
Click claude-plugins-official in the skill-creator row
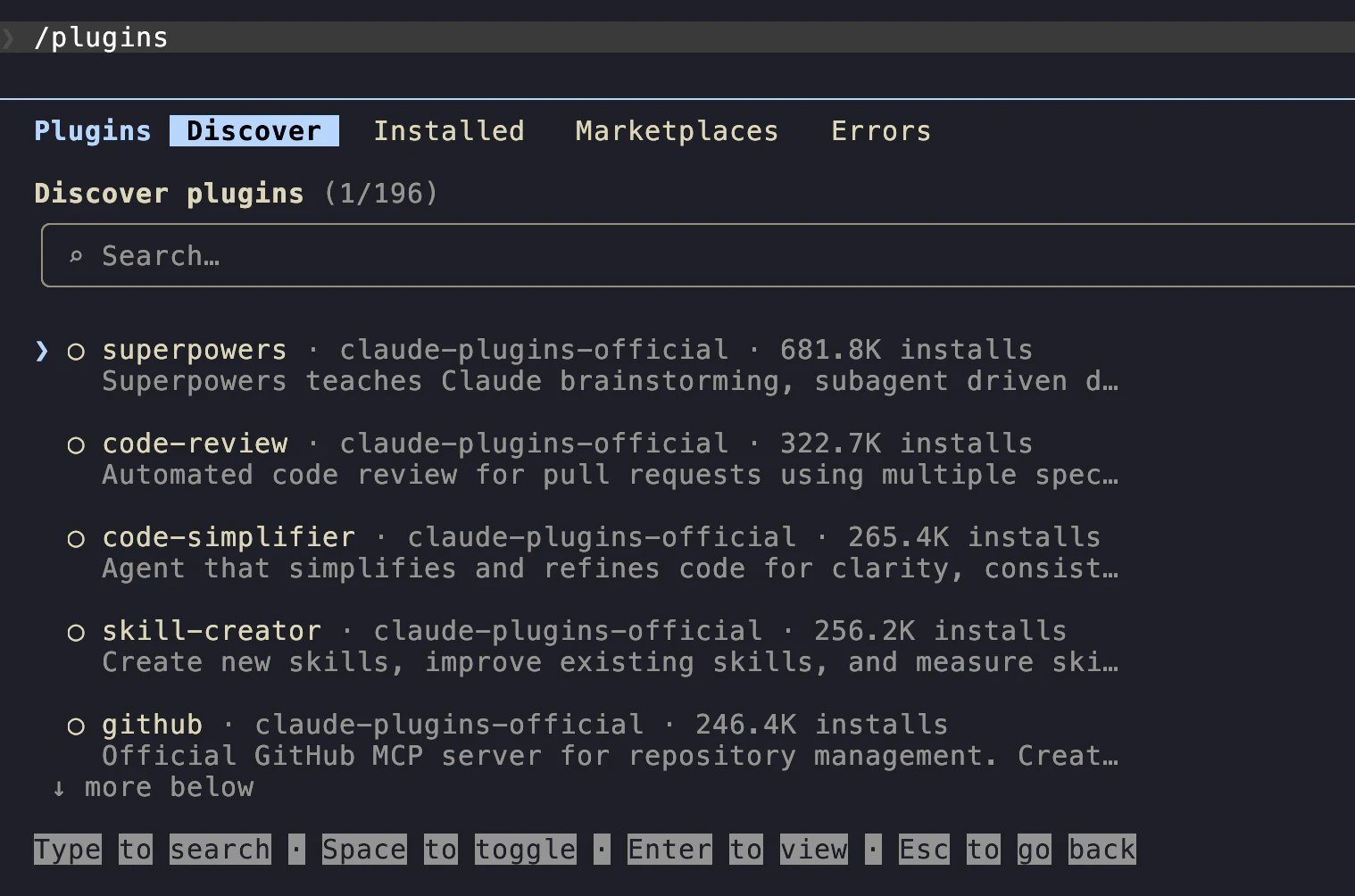pos(568,631)
